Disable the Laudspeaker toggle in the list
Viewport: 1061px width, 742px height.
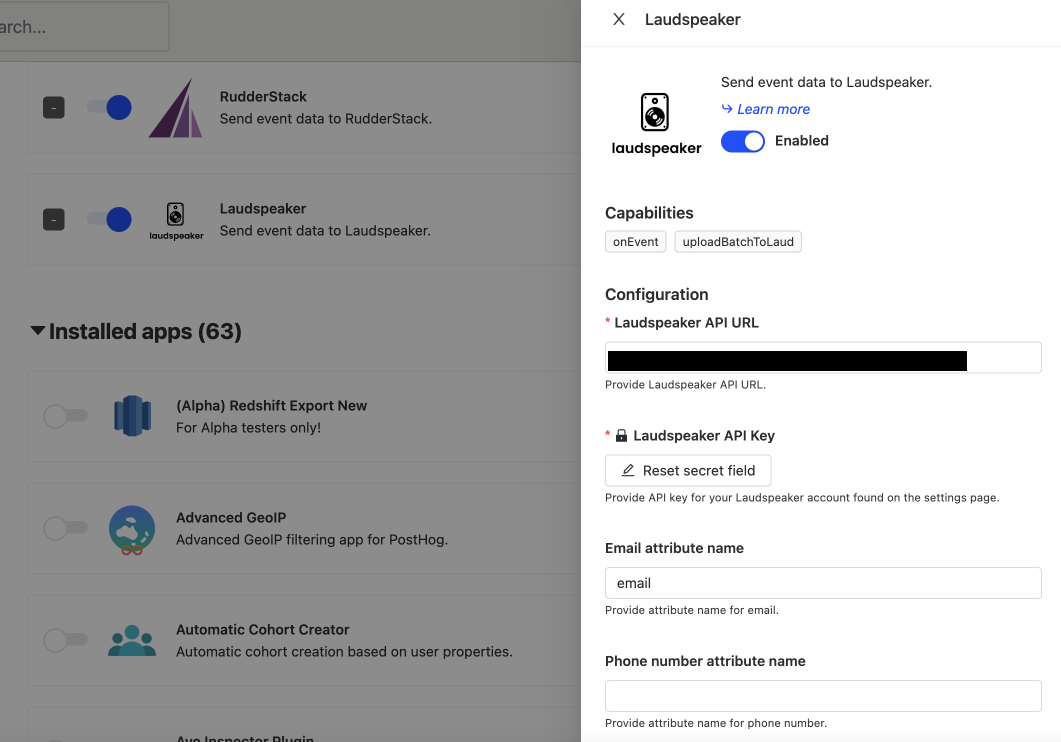(111, 219)
